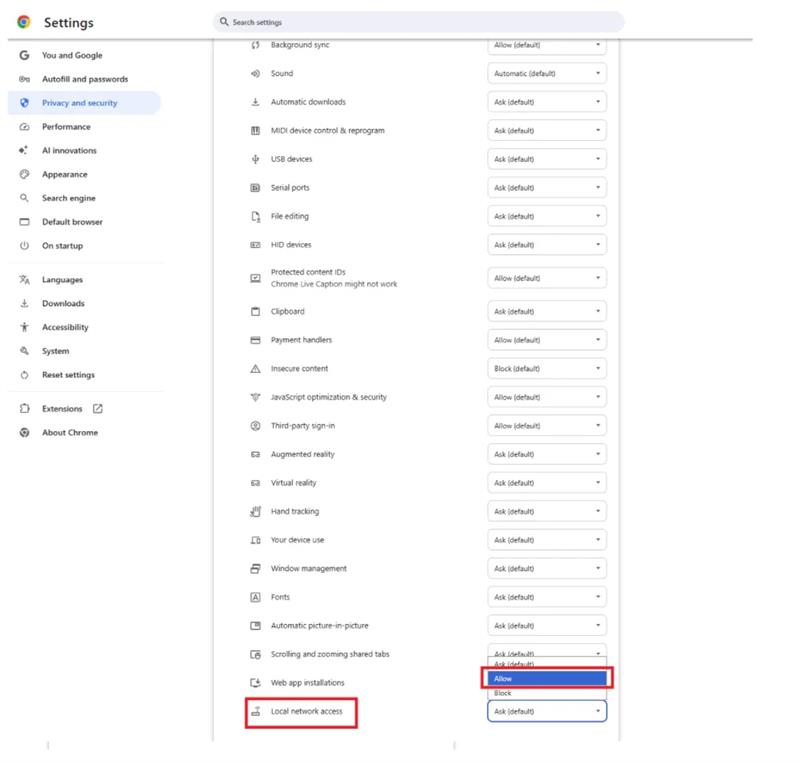Screen dimensions: 800x763
Task: Click the USB icon beside USB devices
Action: (255, 159)
